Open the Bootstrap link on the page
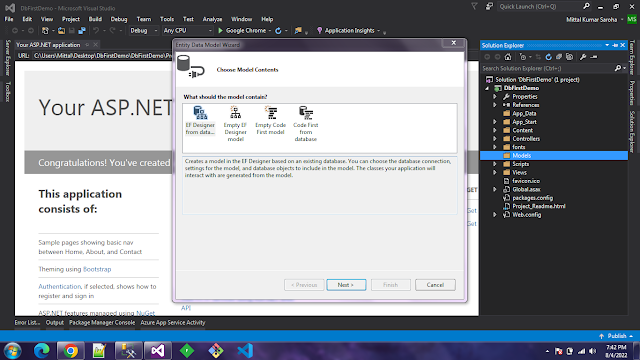 pos(97,269)
